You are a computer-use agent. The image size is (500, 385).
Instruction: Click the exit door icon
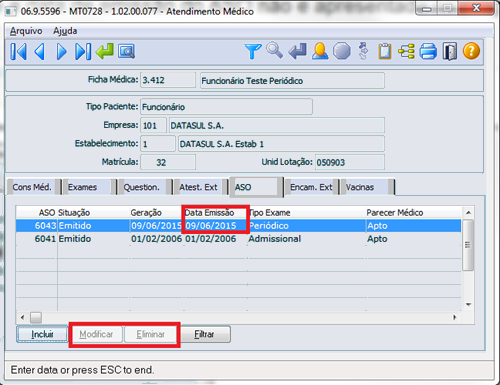click(450, 52)
